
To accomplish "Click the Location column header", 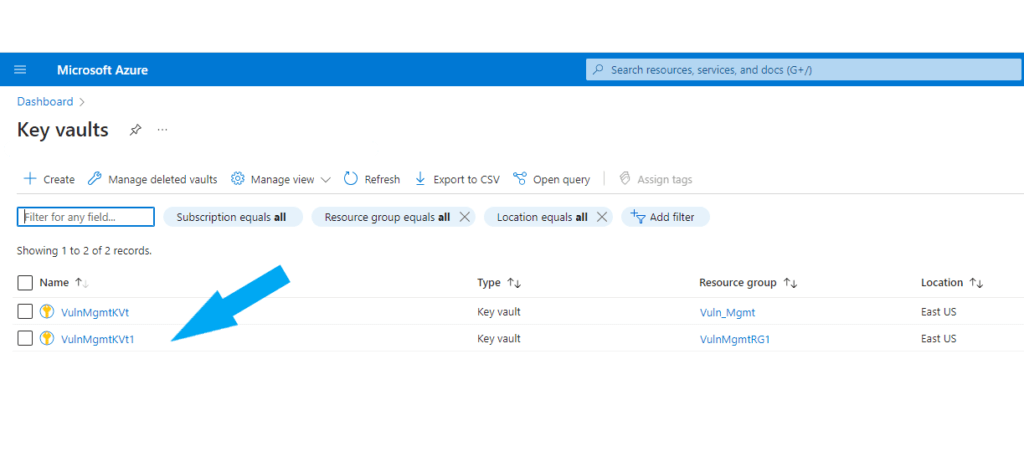I will click(x=942, y=283).
